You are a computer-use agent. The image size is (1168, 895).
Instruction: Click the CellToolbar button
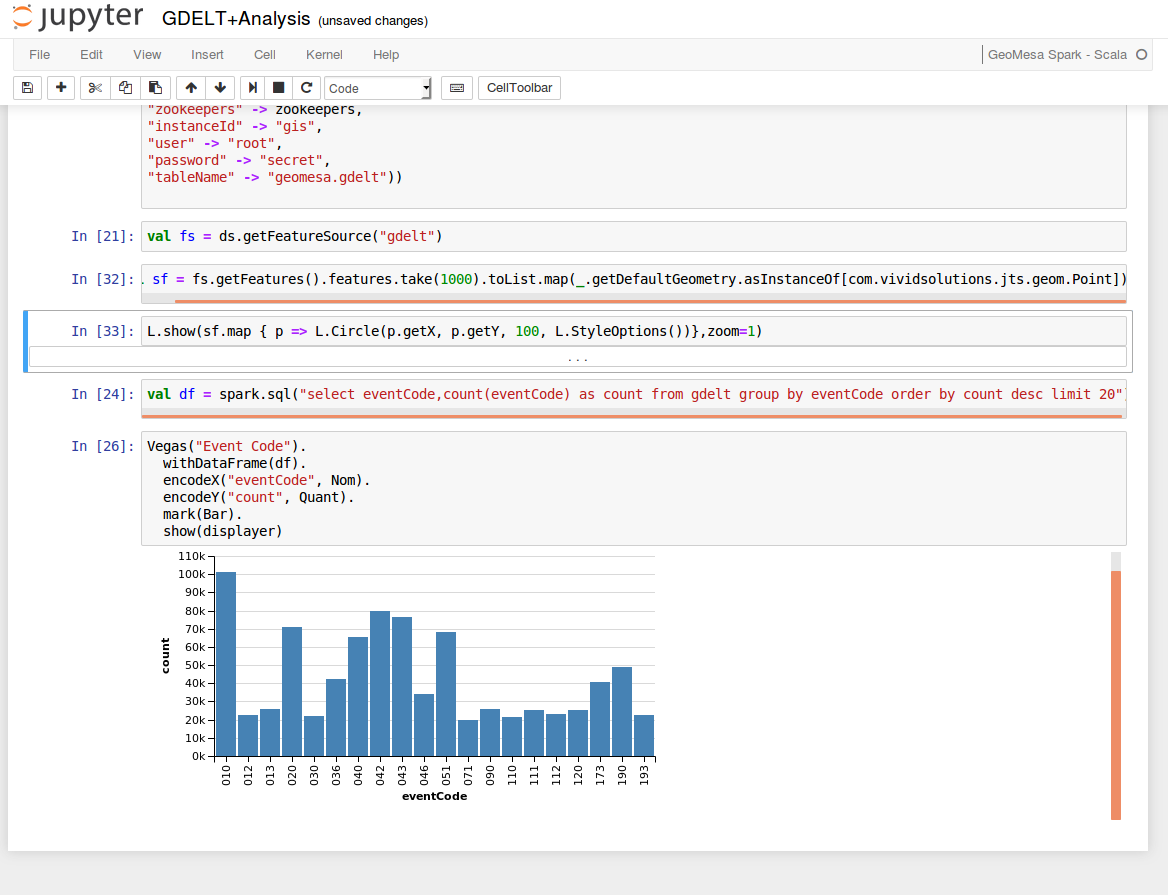pyautogui.click(x=519, y=88)
